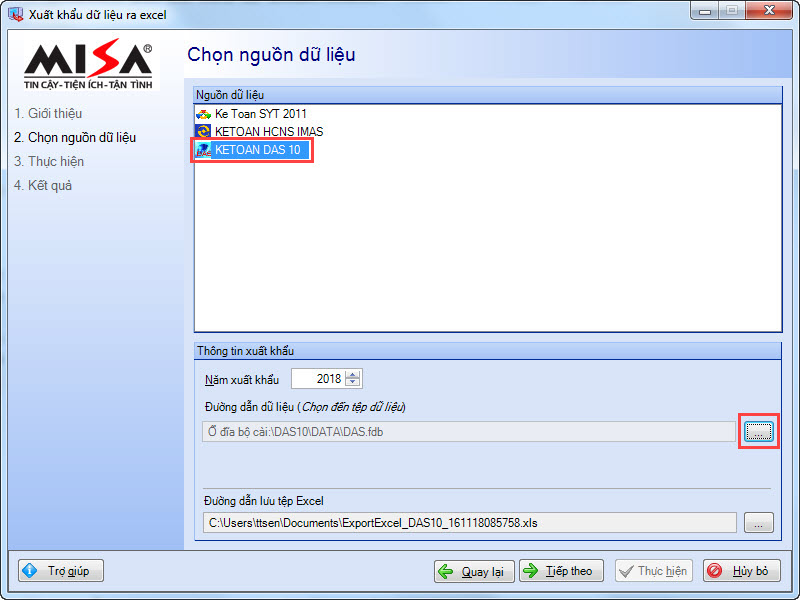Go back with Quay lại button
800x600 pixels.
point(474,570)
